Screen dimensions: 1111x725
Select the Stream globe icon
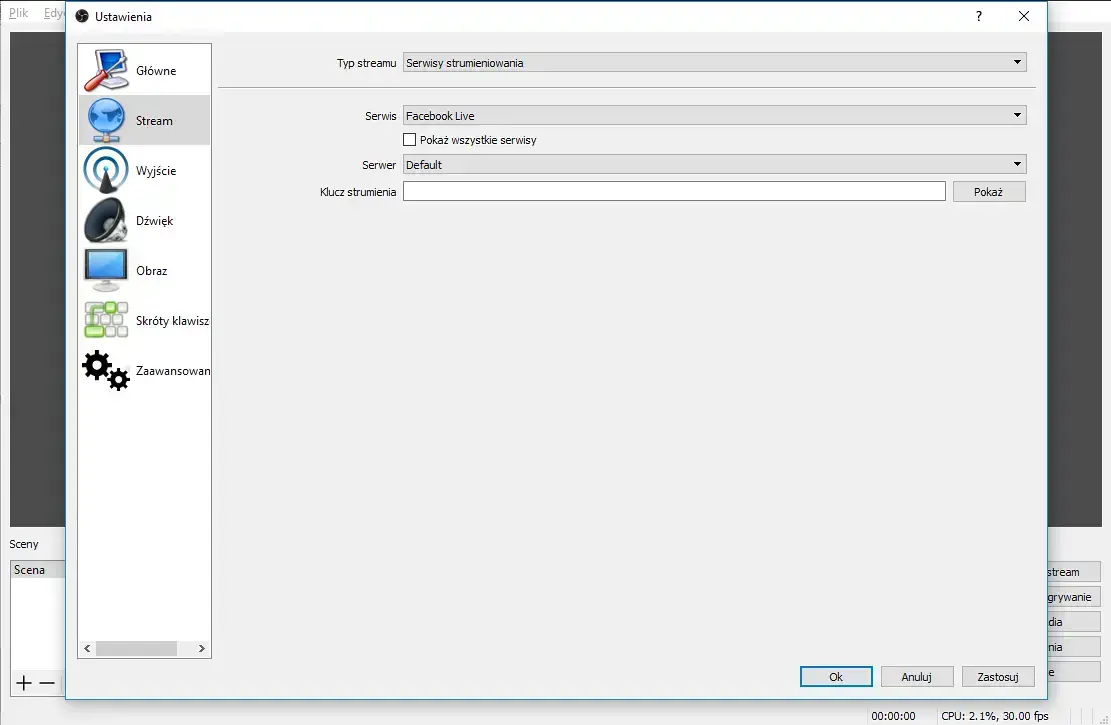tap(105, 120)
